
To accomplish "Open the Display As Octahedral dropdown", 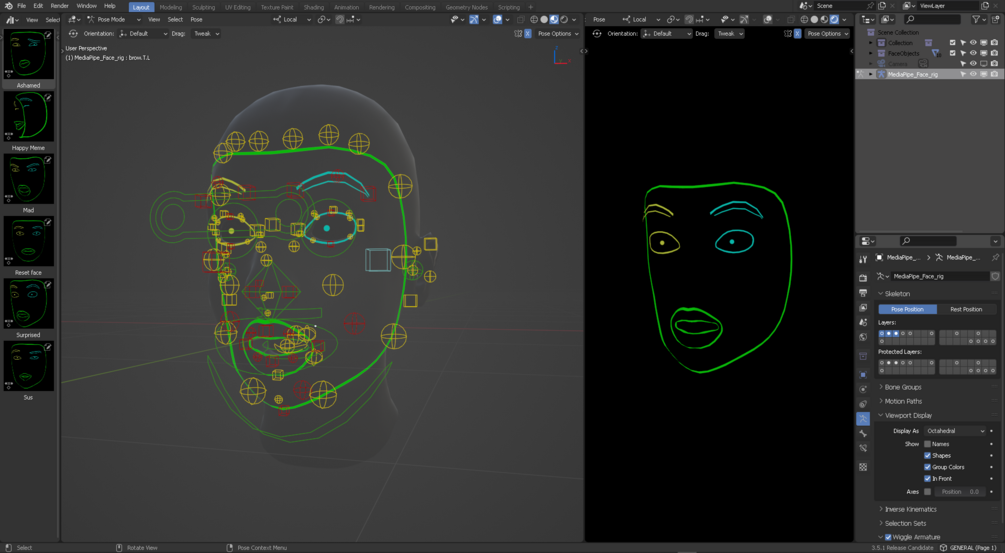I will [954, 431].
